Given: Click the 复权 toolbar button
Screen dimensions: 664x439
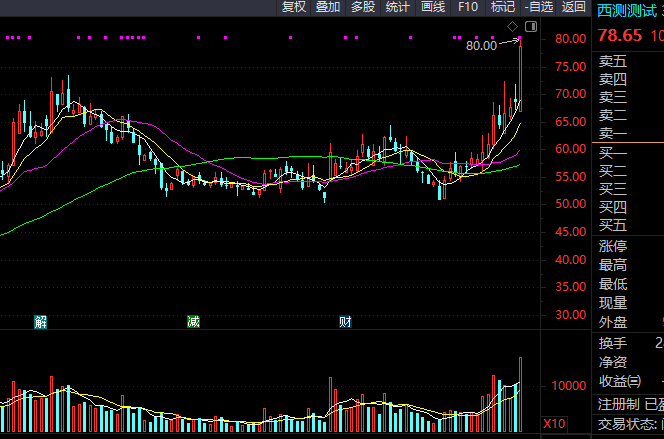Looking at the screenshot, I should (x=294, y=7).
